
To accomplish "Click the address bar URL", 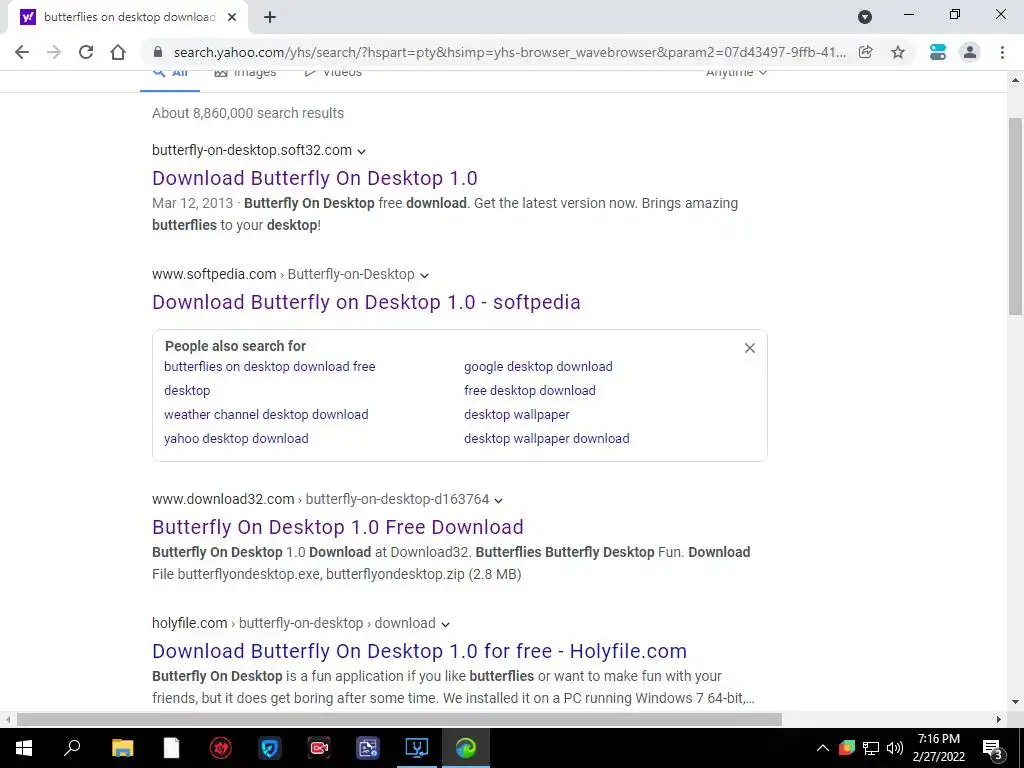I will (x=509, y=52).
